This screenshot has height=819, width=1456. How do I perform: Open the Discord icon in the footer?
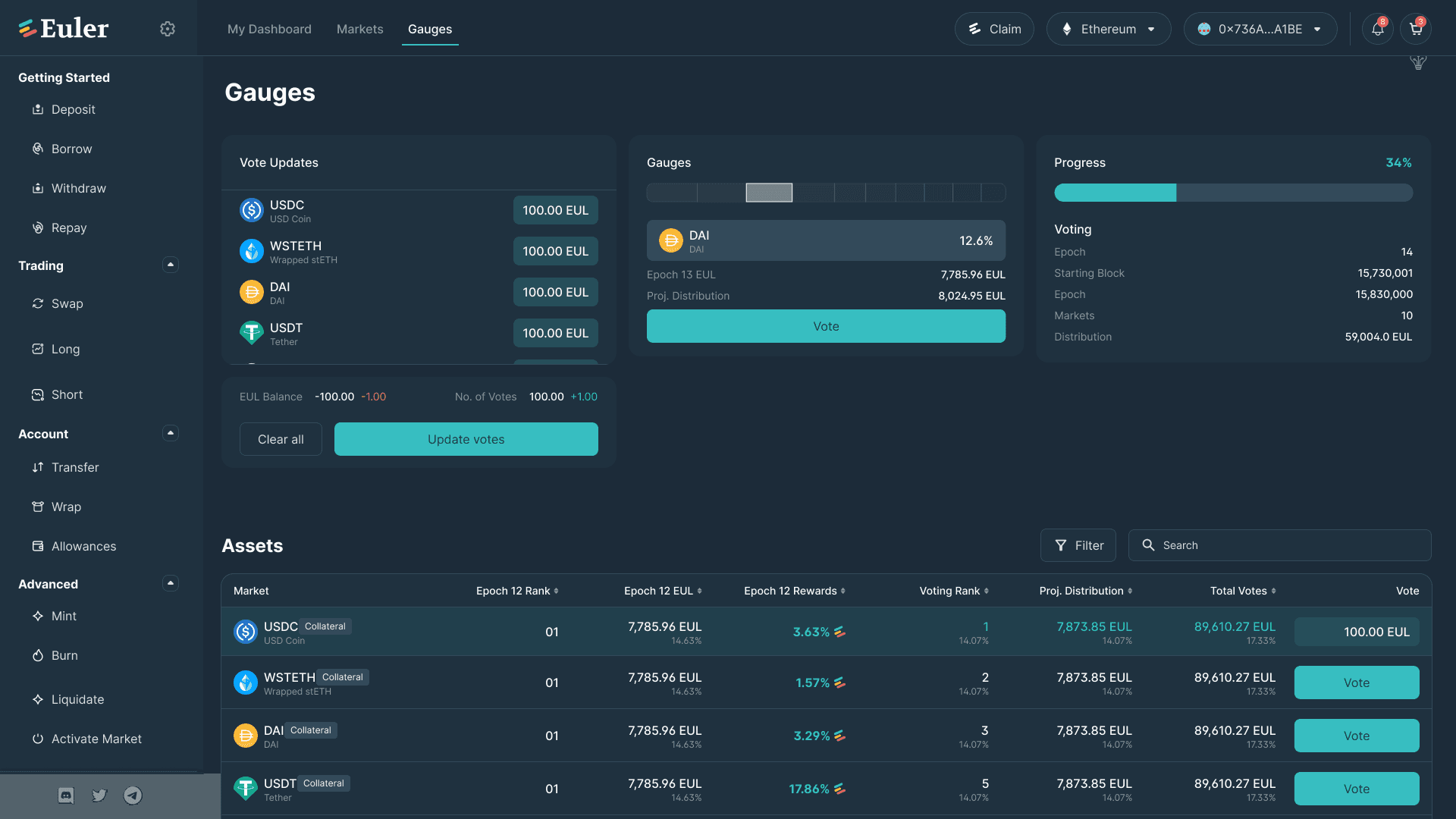pyautogui.click(x=66, y=795)
